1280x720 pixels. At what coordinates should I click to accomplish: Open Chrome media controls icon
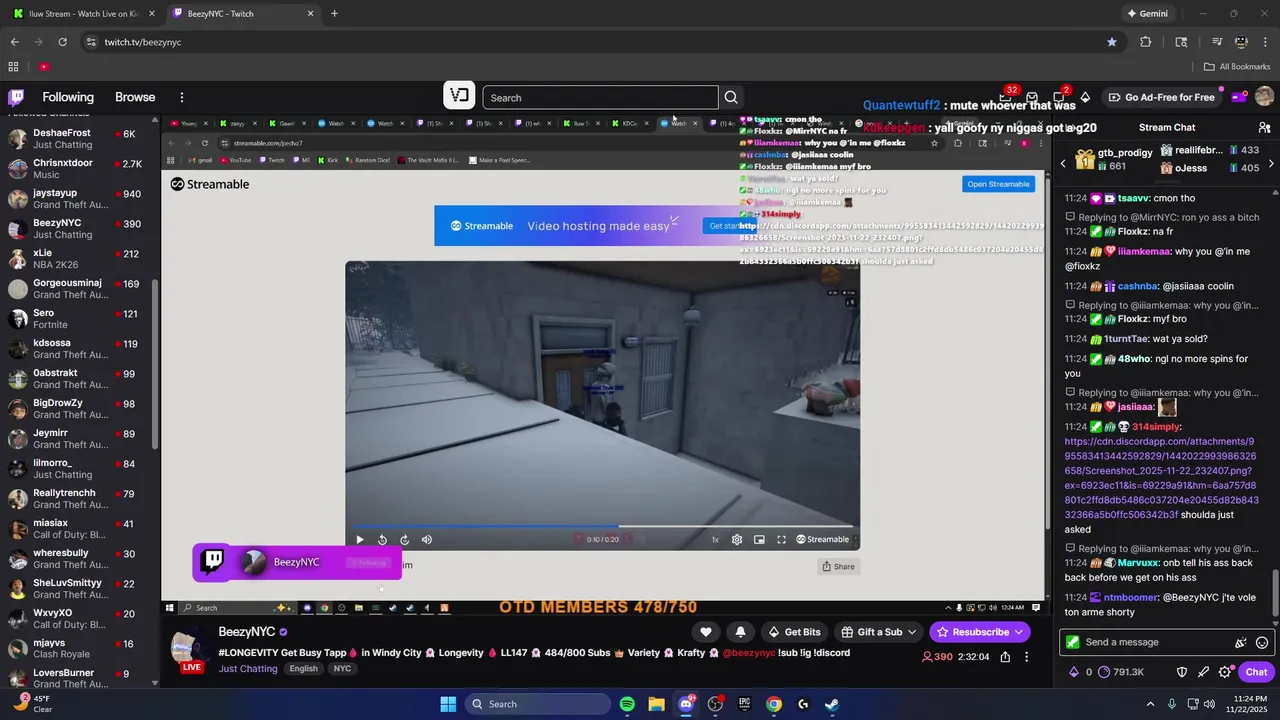pyautogui.click(x=1217, y=42)
